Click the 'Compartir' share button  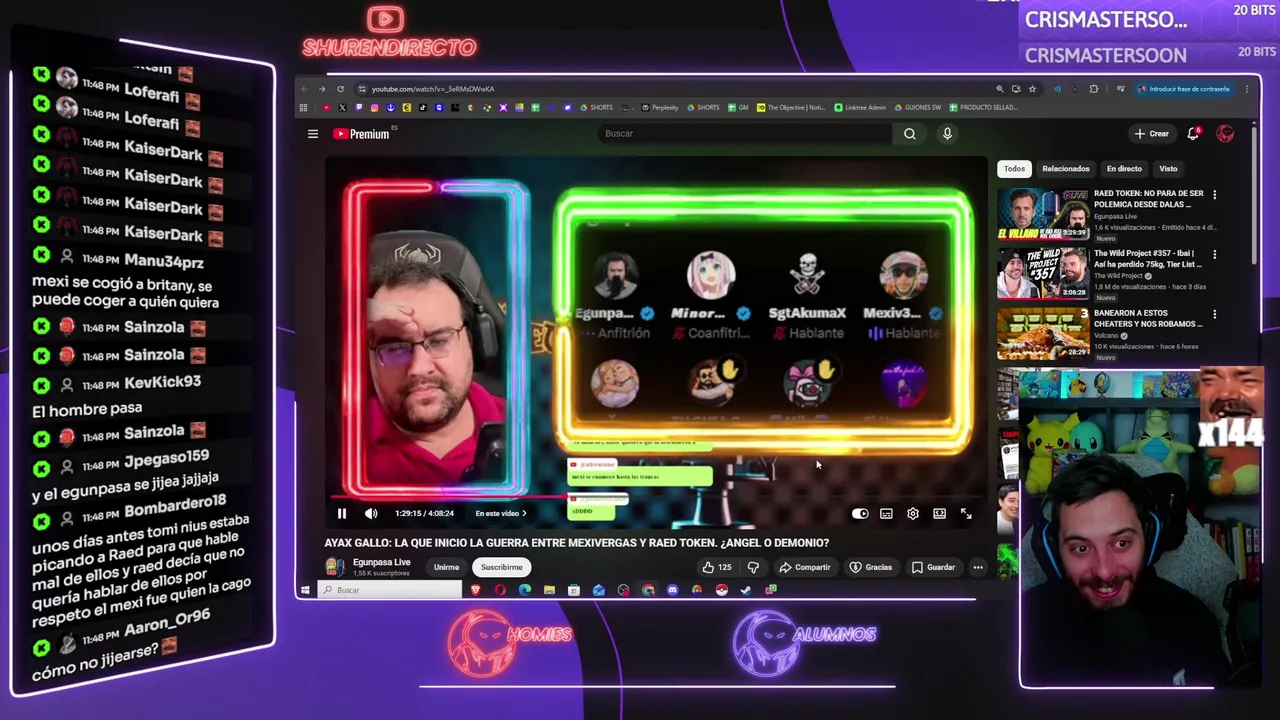[x=805, y=567]
